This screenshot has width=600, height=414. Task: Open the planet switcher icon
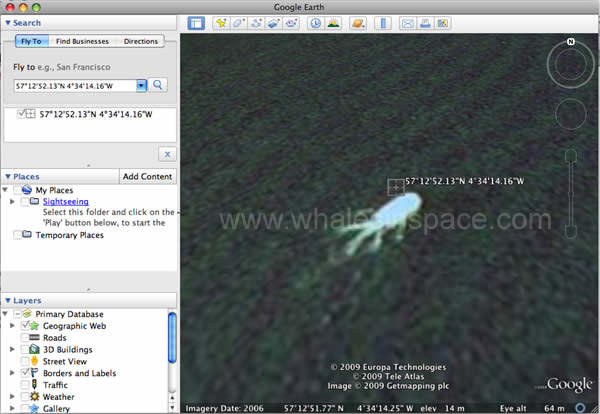pyautogui.click(x=358, y=23)
